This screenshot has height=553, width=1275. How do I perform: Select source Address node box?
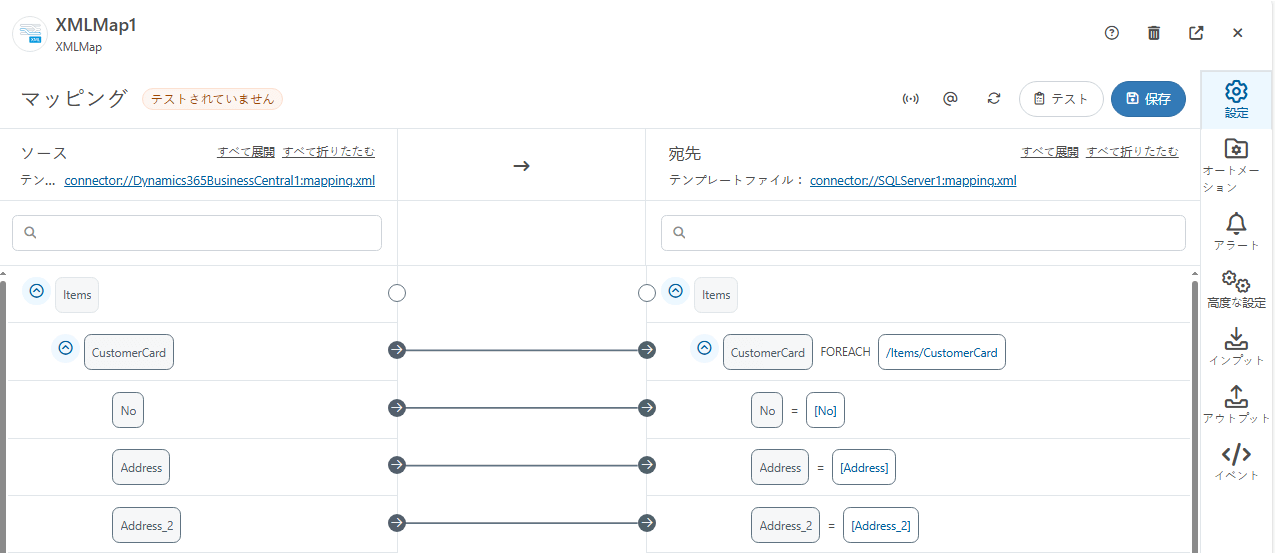(x=141, y=467)
